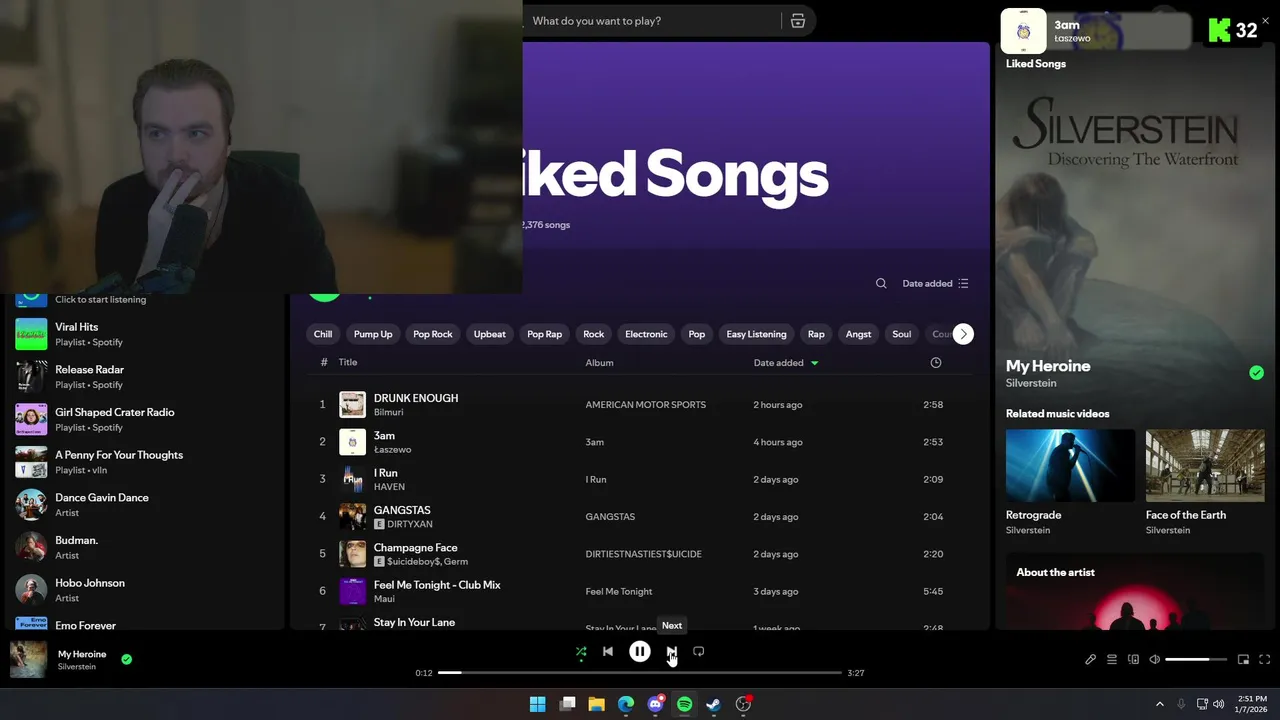Select the DRUNK ENOUGH track row
This screenshot has height=720, width=1280.
tap(640, 405)
